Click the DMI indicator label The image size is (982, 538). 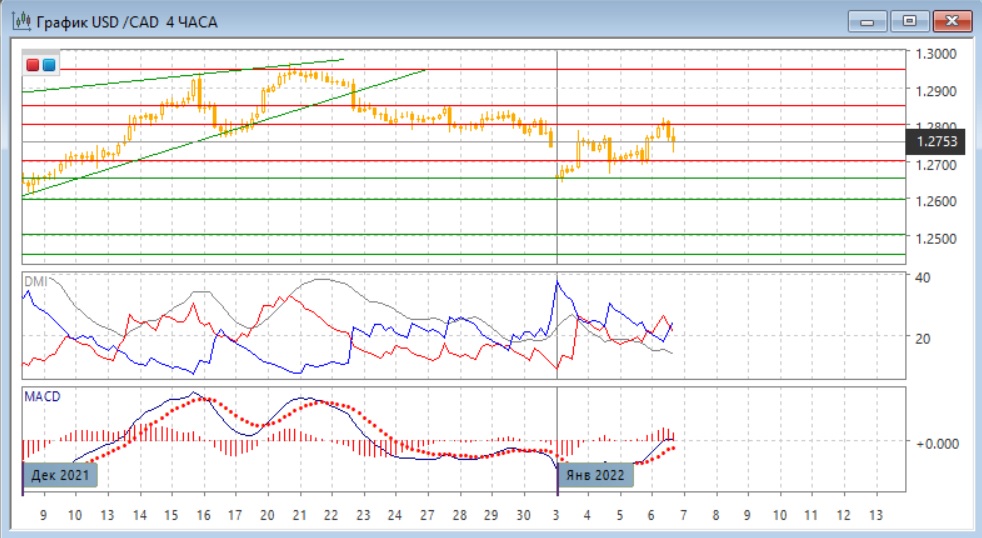coord(34,281)
